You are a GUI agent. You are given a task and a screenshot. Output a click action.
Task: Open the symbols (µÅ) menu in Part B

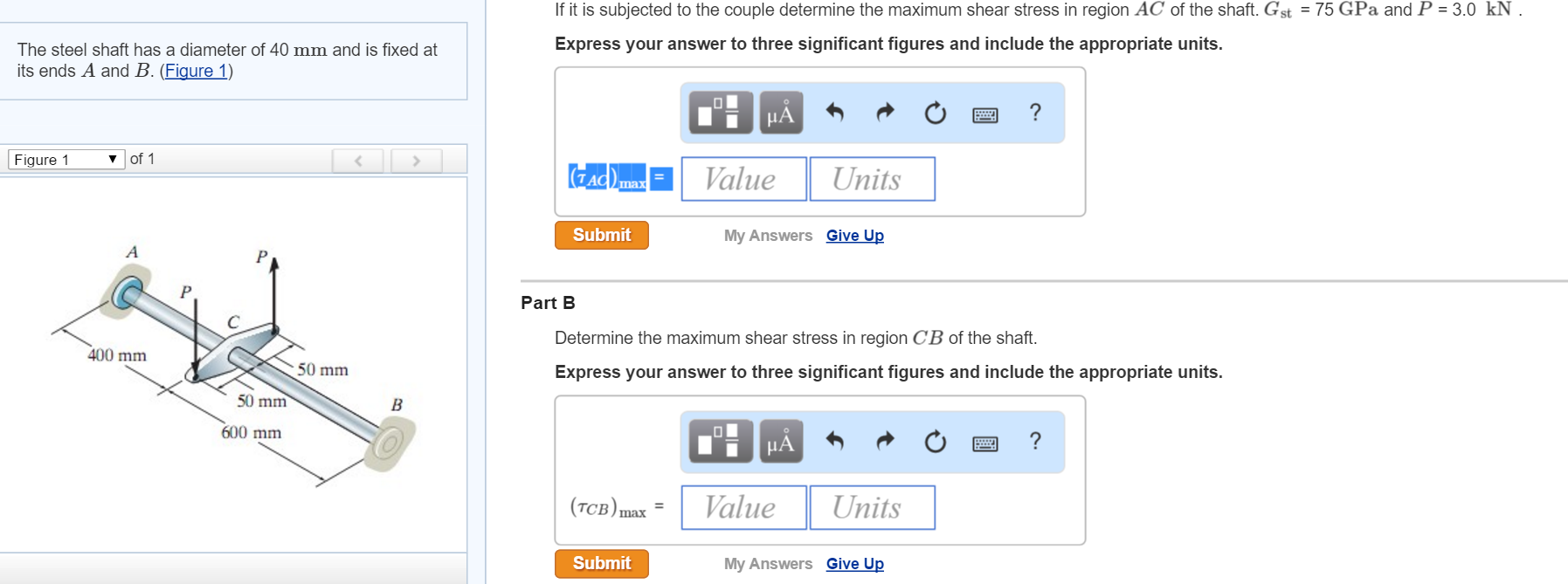(x=781, y=441)
